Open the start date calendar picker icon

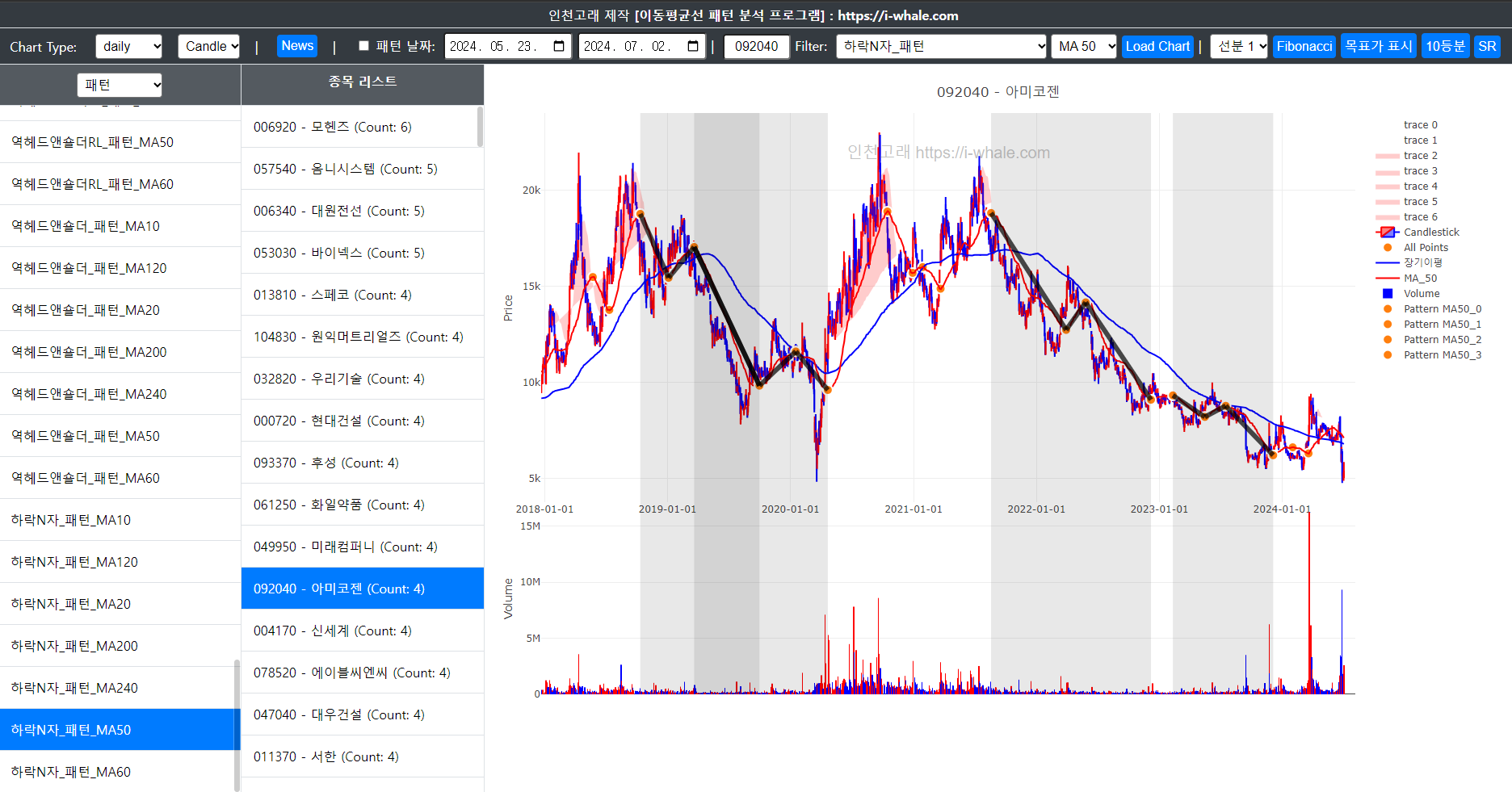(x=559, y=46)
